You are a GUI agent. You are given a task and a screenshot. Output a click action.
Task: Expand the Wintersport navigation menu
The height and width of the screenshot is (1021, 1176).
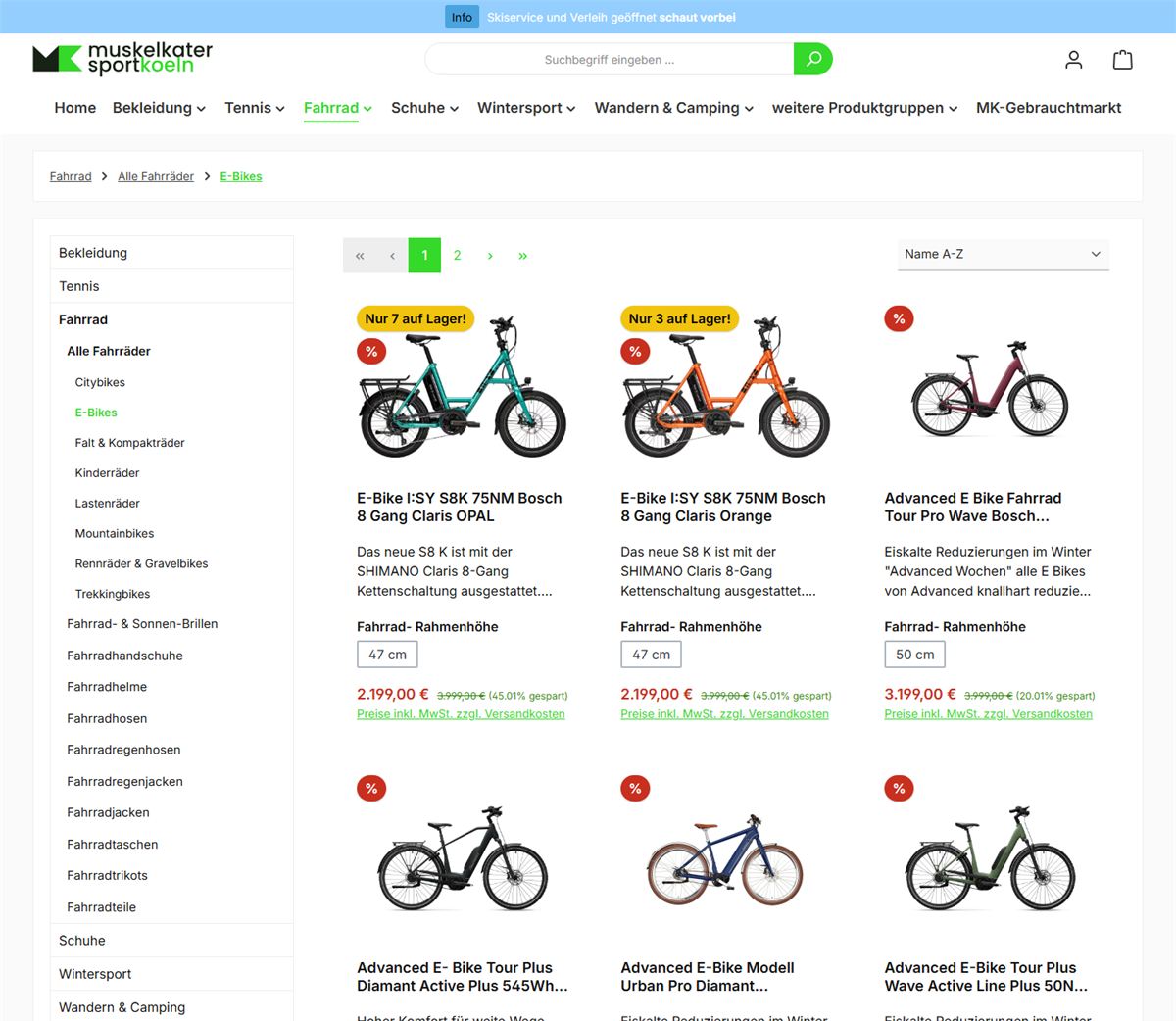pyautogui.click(x=526, y=108)
